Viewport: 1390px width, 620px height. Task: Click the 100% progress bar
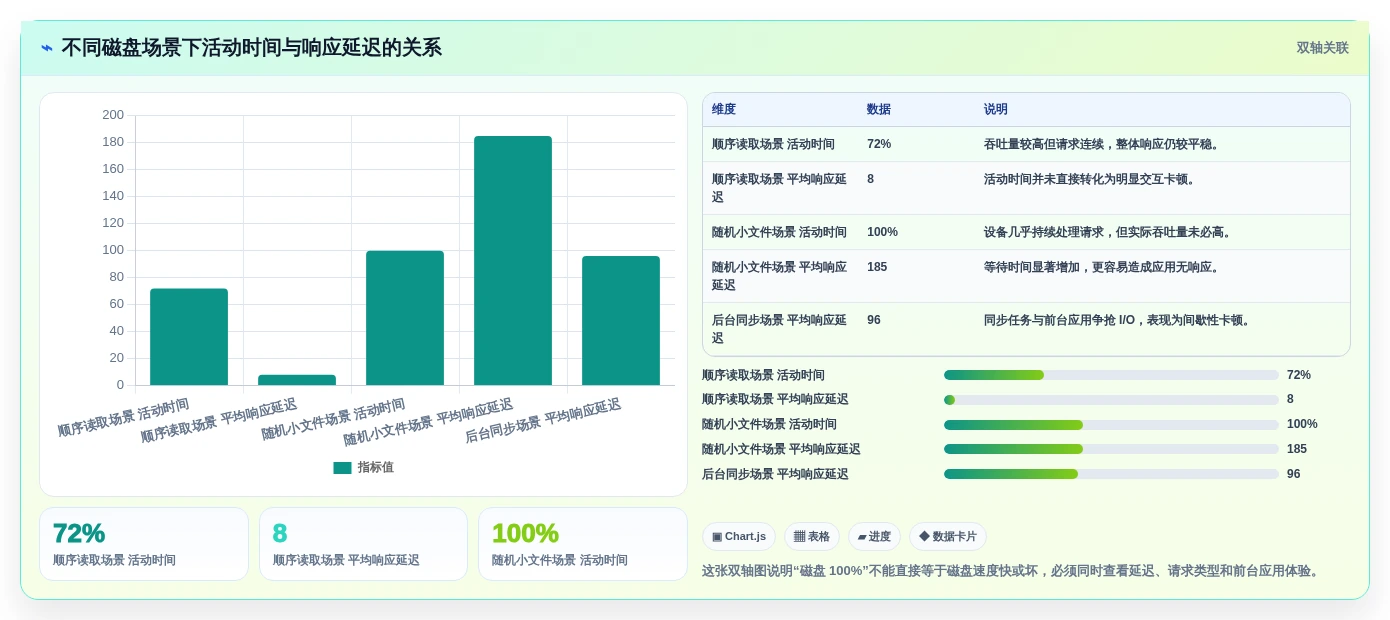click(1111, 425)
